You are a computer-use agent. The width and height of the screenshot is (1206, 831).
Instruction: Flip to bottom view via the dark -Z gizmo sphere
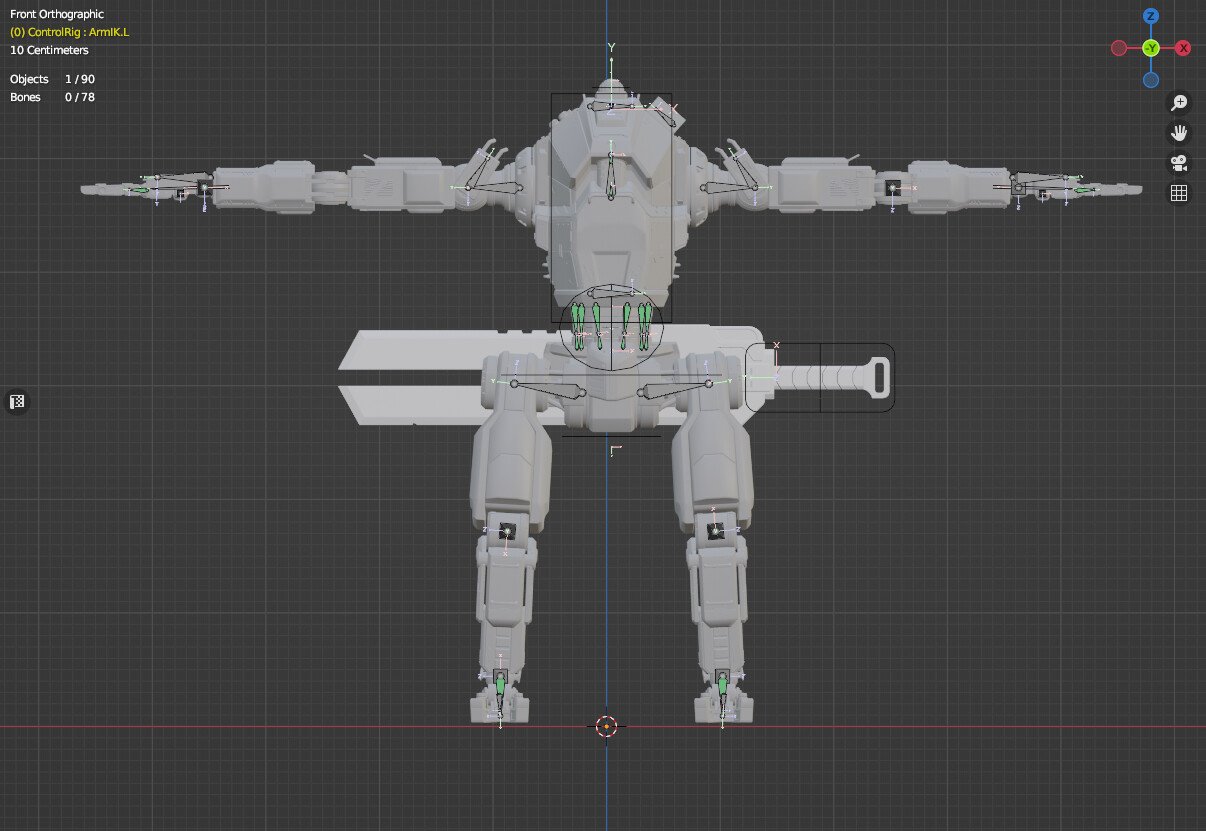pyautogui.click(x=1151, y=80)
